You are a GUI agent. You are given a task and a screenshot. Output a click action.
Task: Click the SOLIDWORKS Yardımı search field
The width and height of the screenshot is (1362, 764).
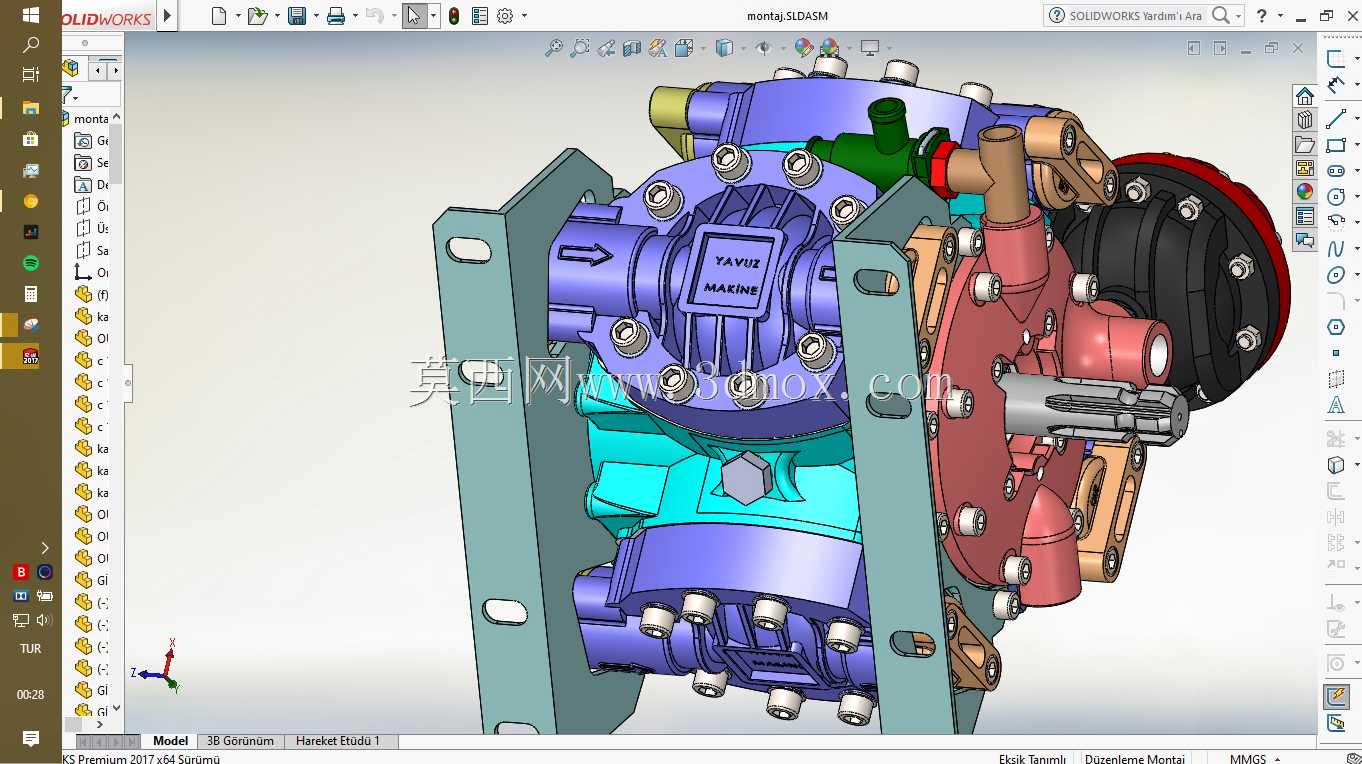coord(1135,16)
